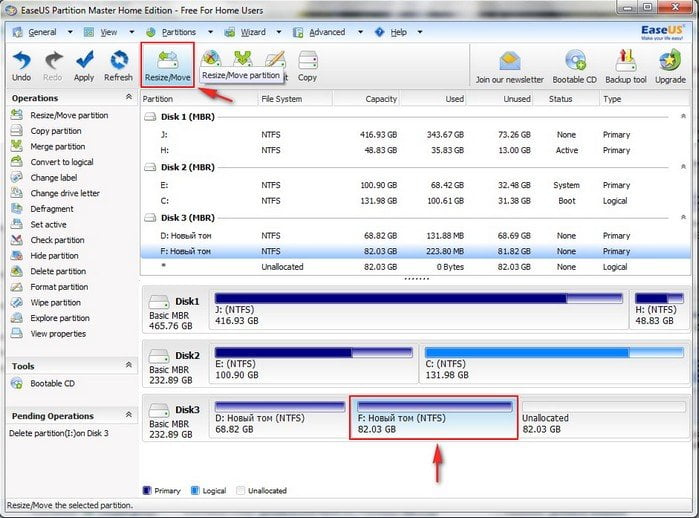Select the F: partition block on Disk3
This screenshot has width=699, height=518.
tap(434, 416)
